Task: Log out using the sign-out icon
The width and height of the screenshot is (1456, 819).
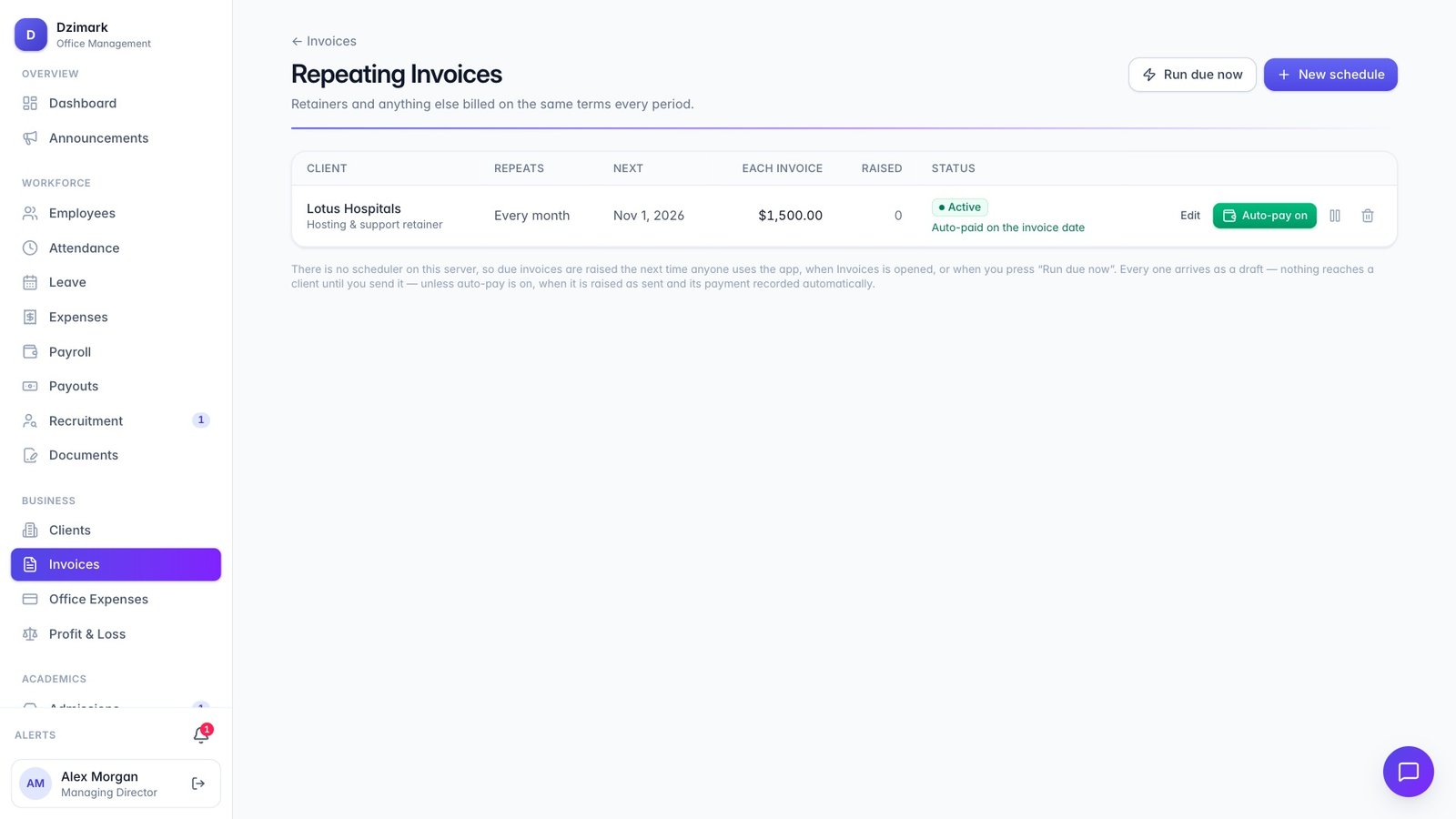Action: 198,784
